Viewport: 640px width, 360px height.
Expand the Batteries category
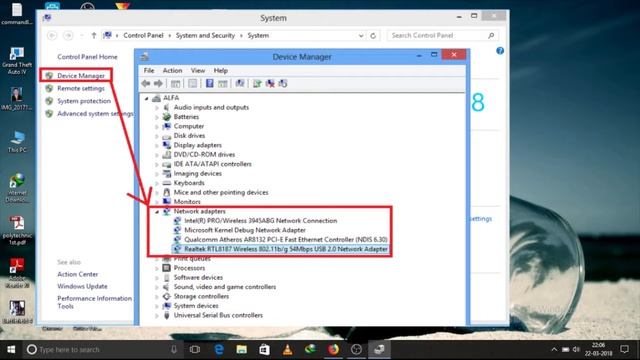157,117
